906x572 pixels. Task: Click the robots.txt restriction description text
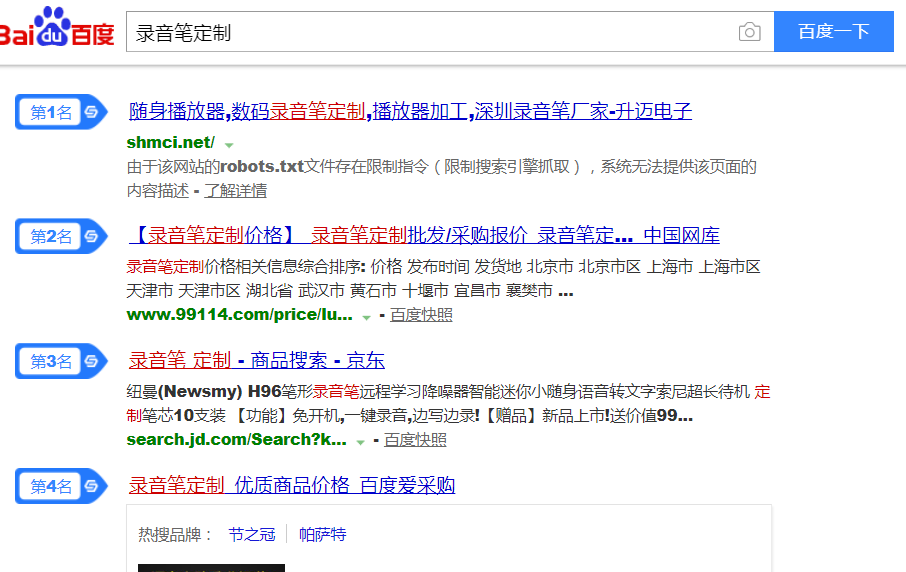441,179
